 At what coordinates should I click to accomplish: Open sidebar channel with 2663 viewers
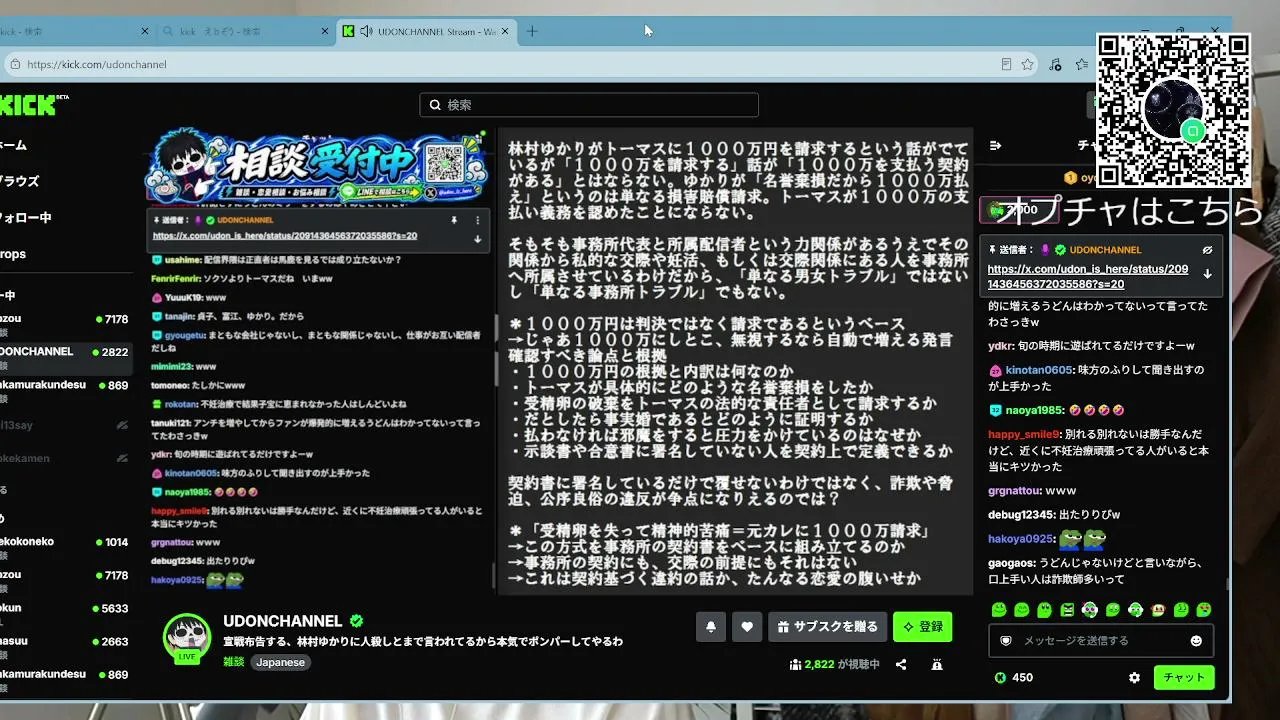point(66,647)
